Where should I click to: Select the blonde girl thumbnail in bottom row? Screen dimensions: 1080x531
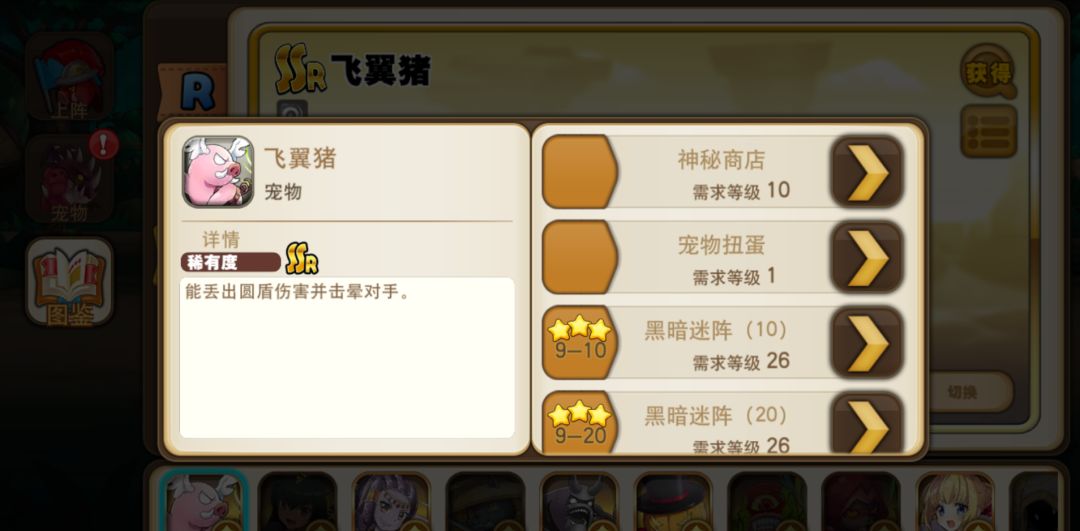tap(955, 502)
